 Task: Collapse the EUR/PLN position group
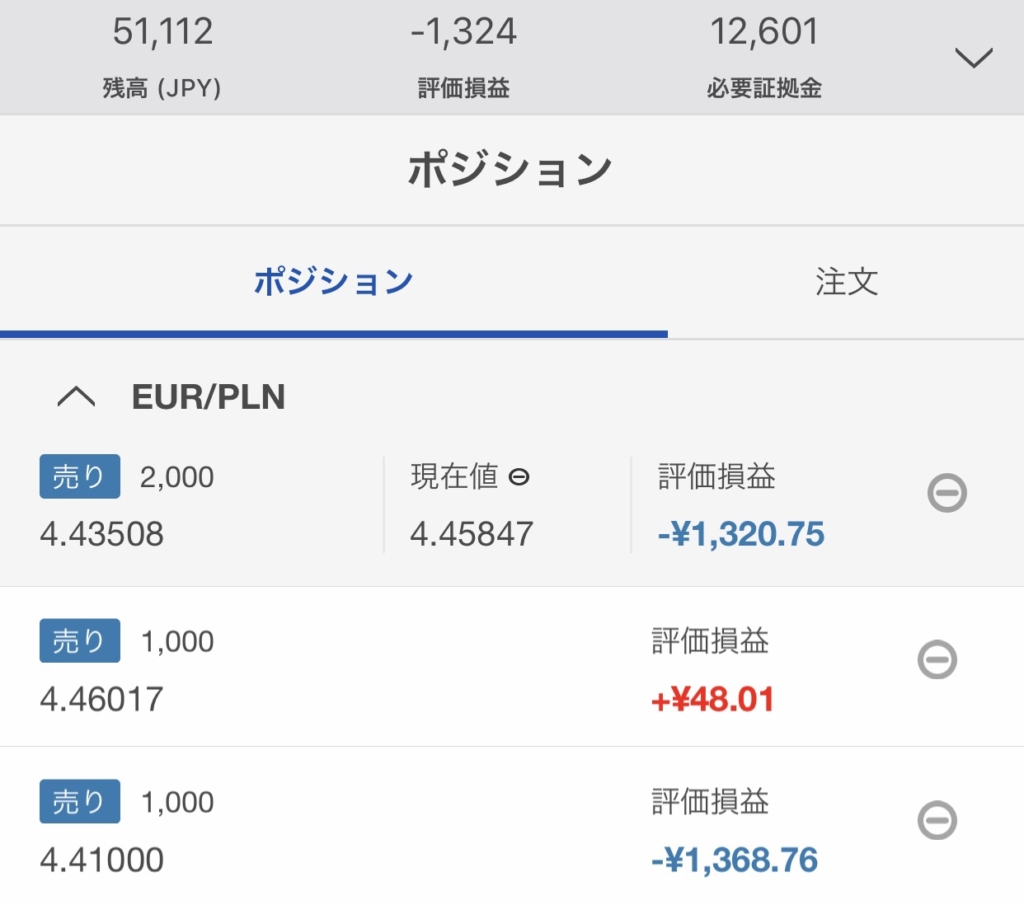pos(76,396)
